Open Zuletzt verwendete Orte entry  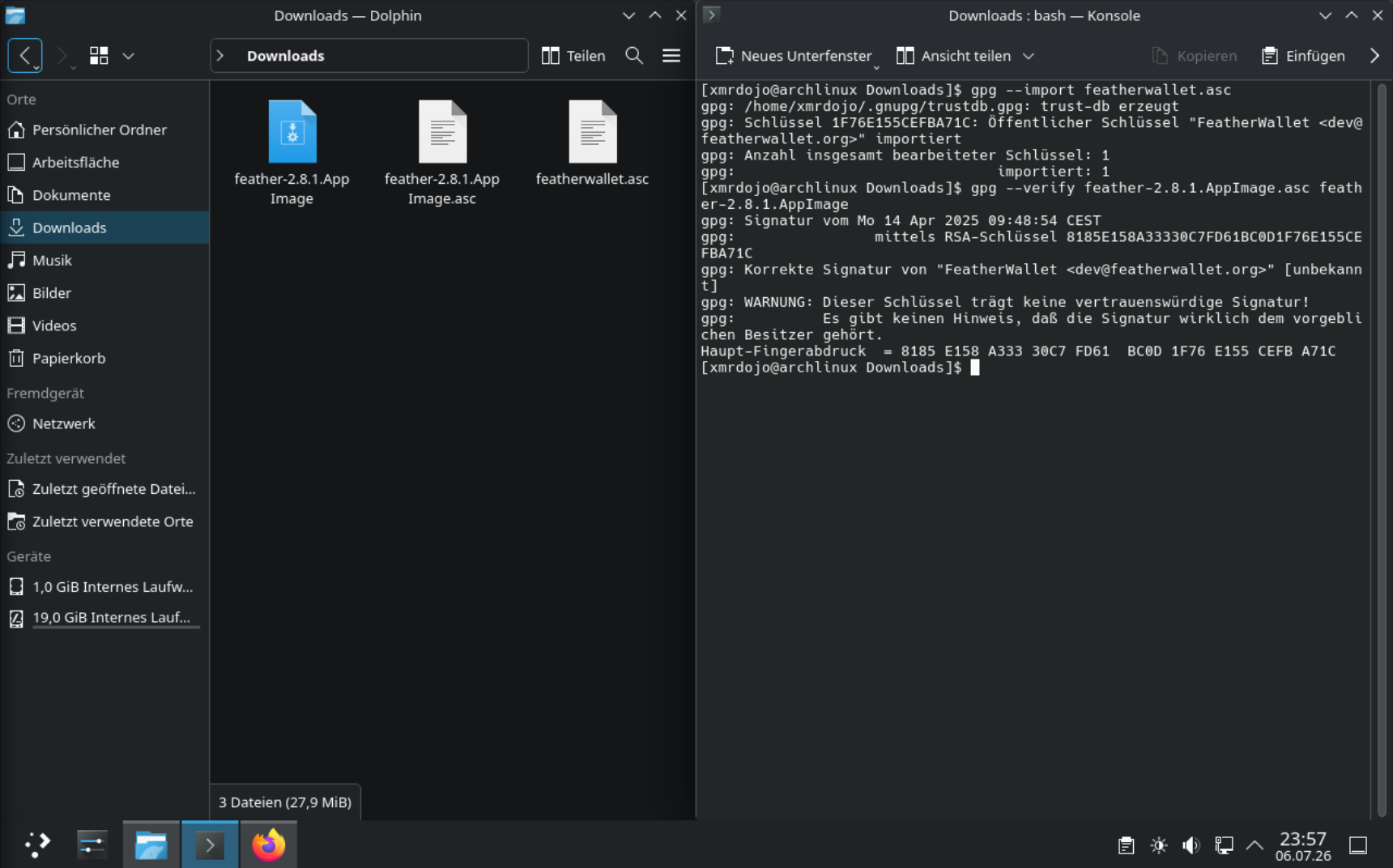(104, 521)
